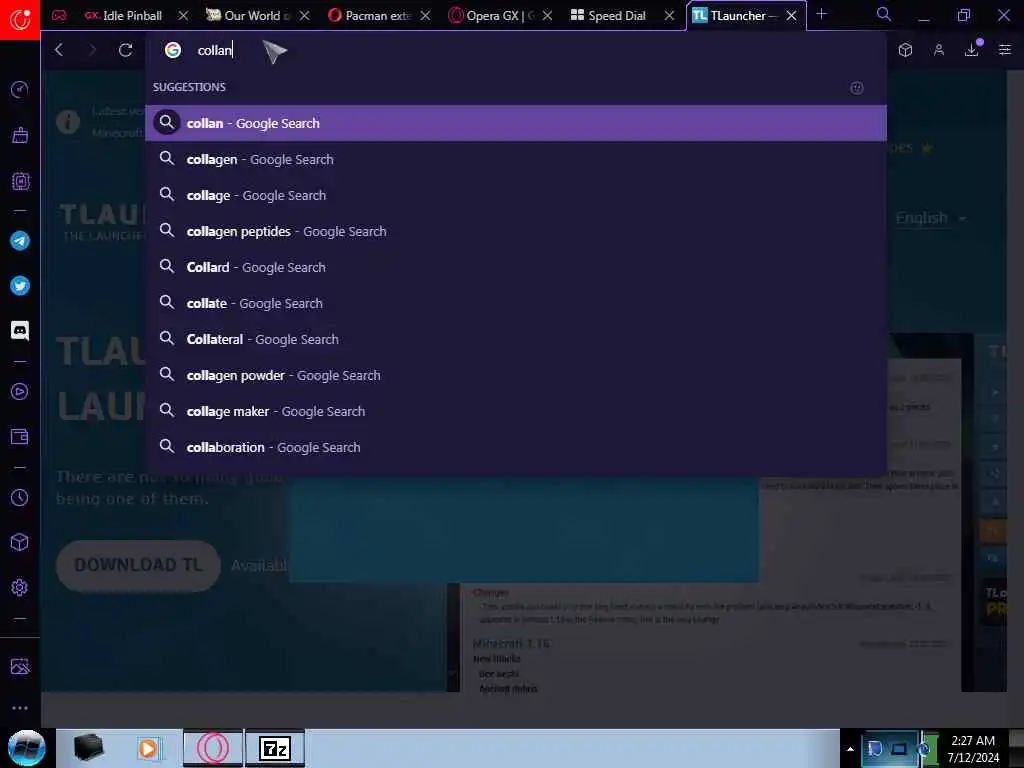Open the account profile icon

tap(938, 50)
